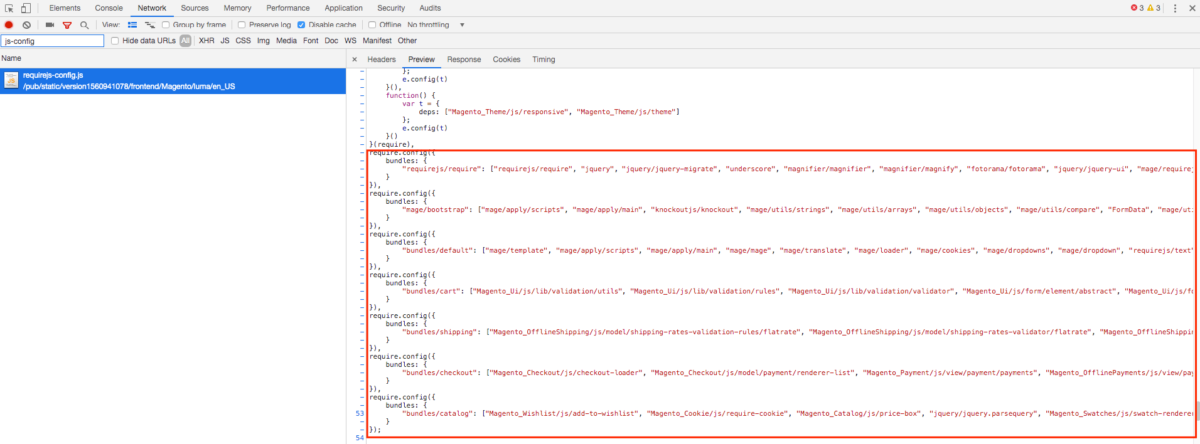
Task: Check the Hide data URLs option
Action: 115,41
